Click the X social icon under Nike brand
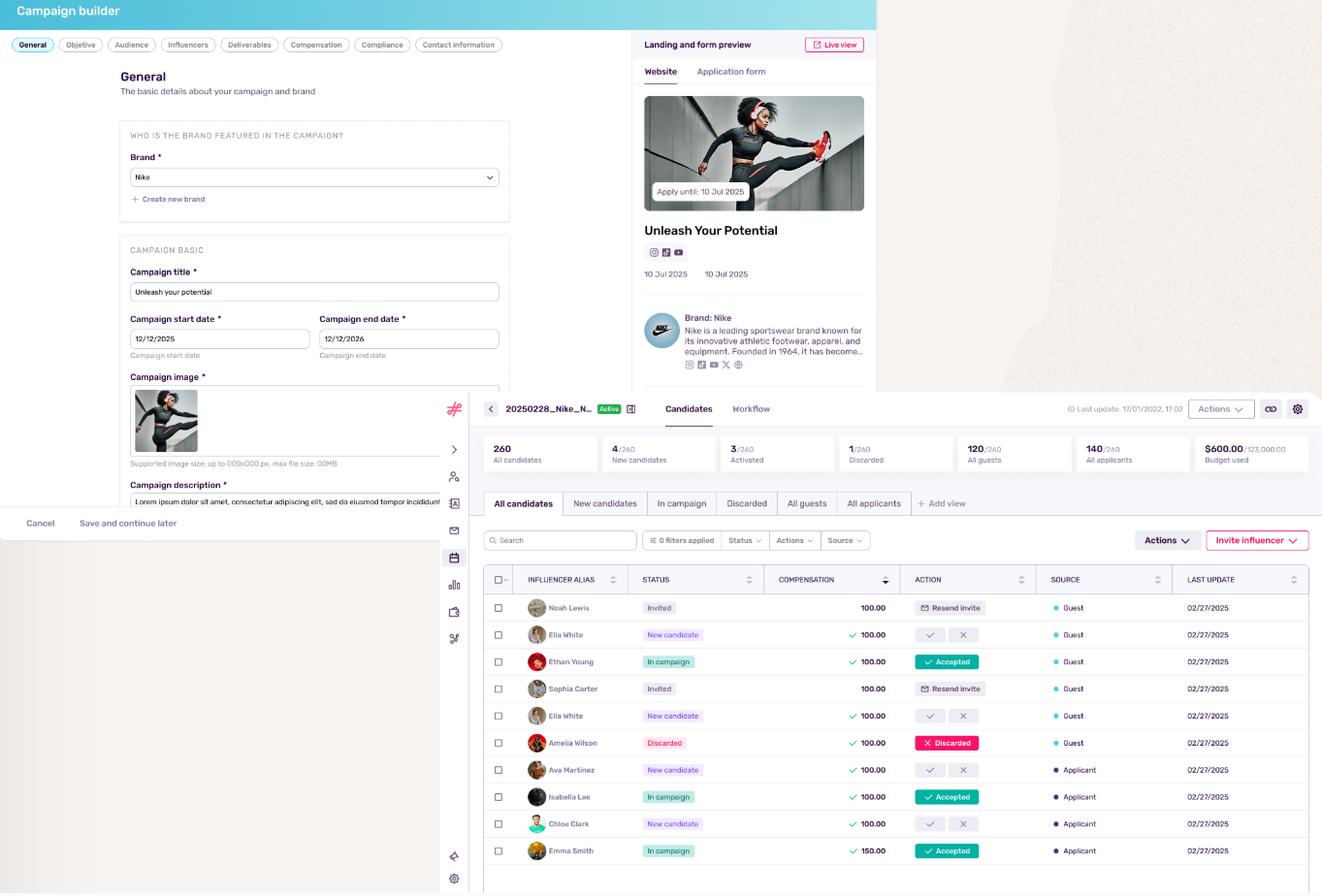Viewport: 1322px width, 896px height. click(x=725, y=366)
